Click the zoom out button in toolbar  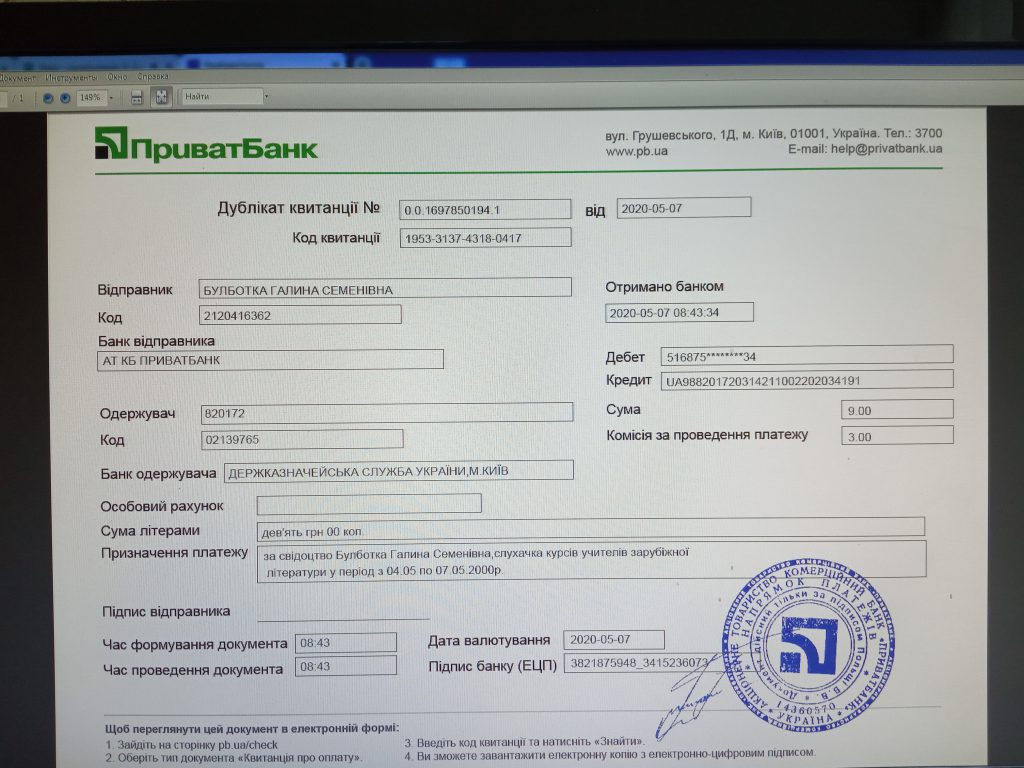[x=48, y=98]
